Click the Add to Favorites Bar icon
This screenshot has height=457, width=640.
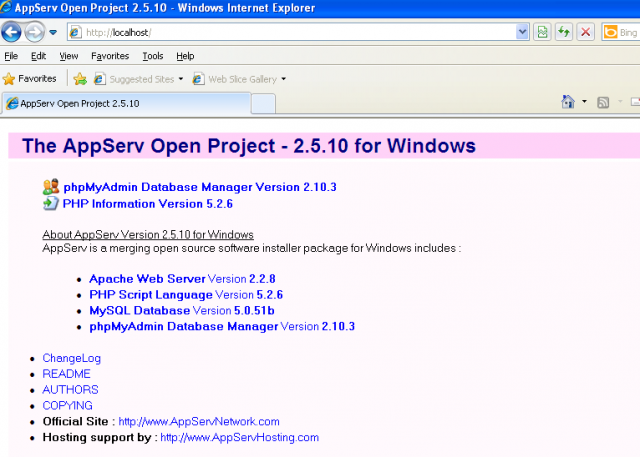[80, 79]
